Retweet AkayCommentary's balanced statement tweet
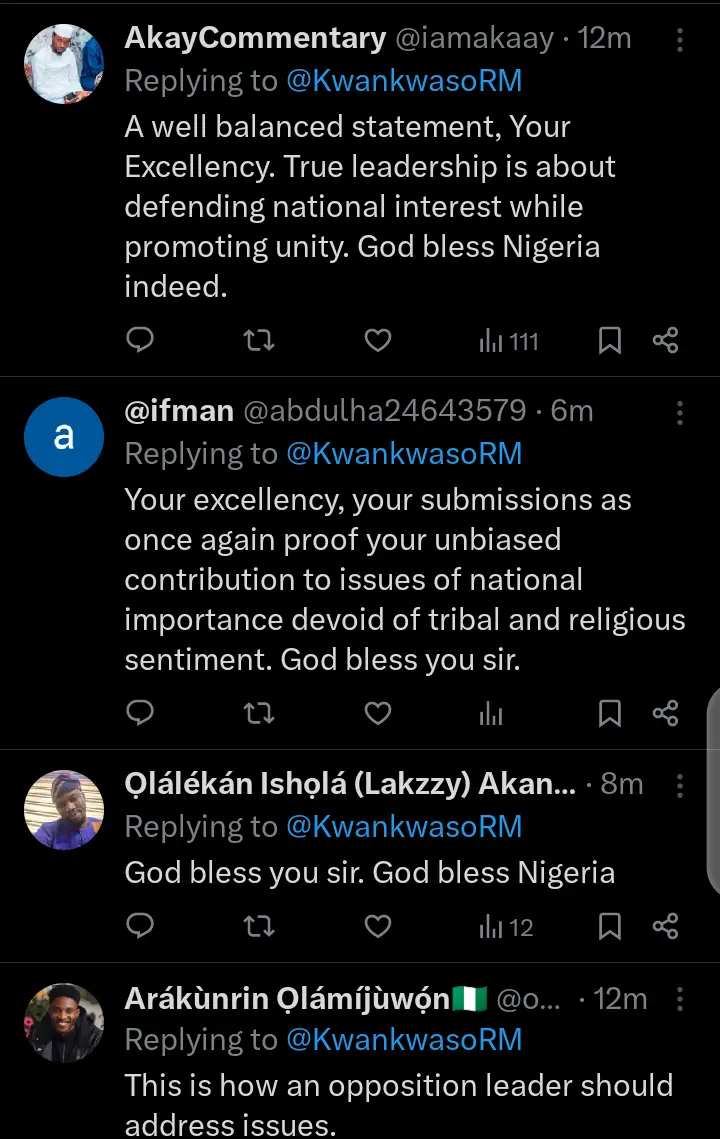The image size is (720, 1139). point(259,341)
